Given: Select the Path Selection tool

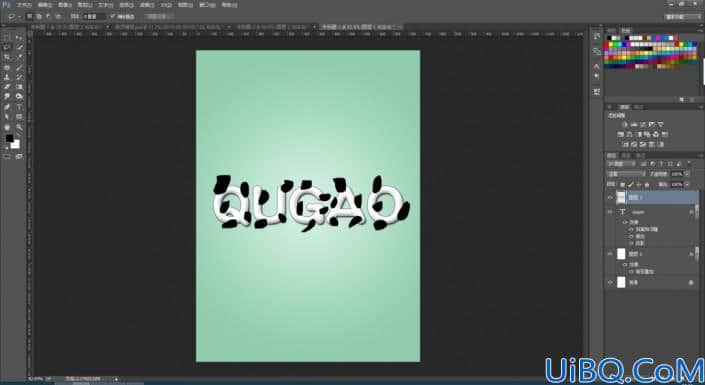Looking at the screenshot, I should [x=7, y=117].
